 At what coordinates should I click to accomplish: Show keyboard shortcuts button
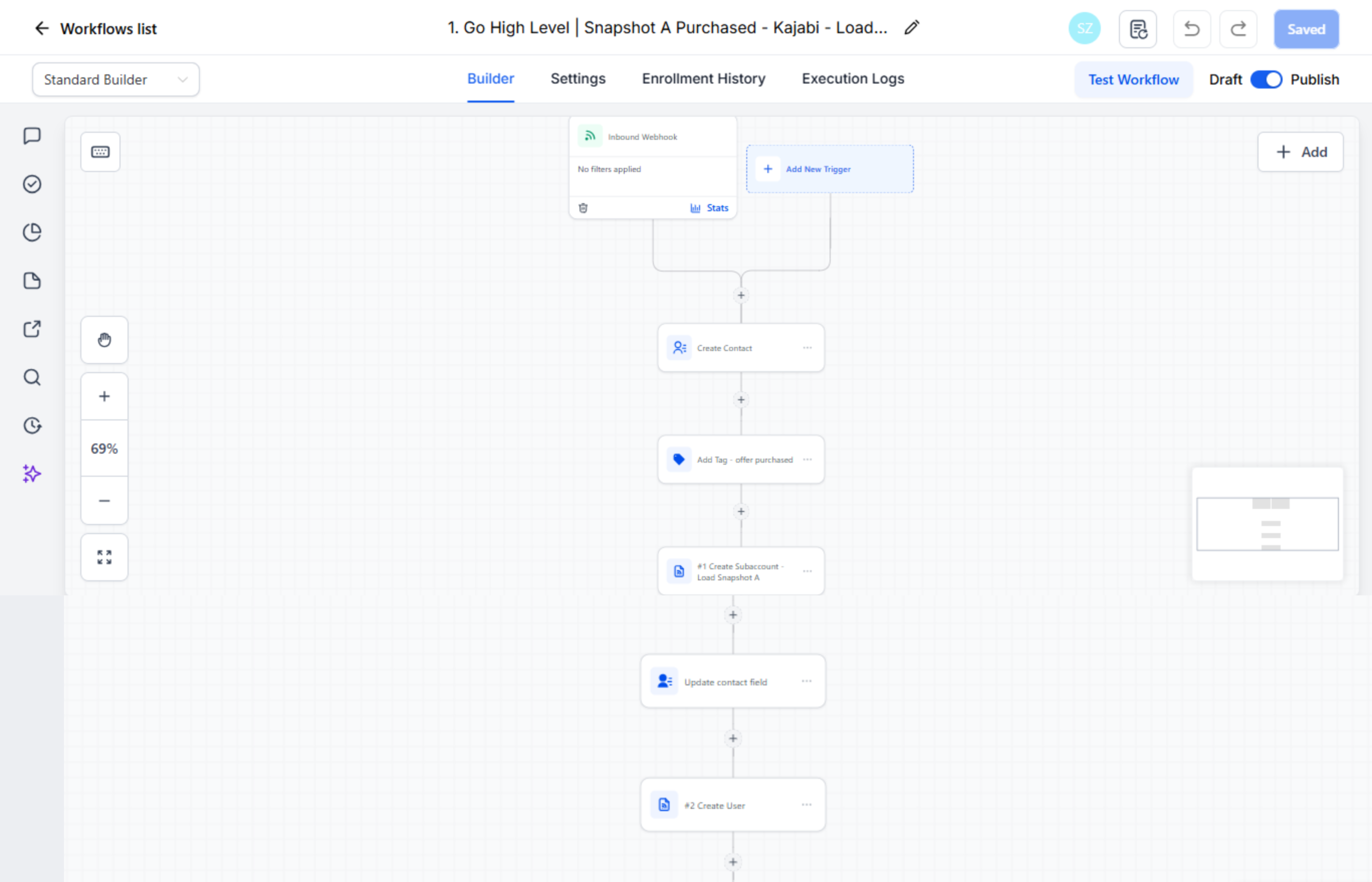coord(100,152)
